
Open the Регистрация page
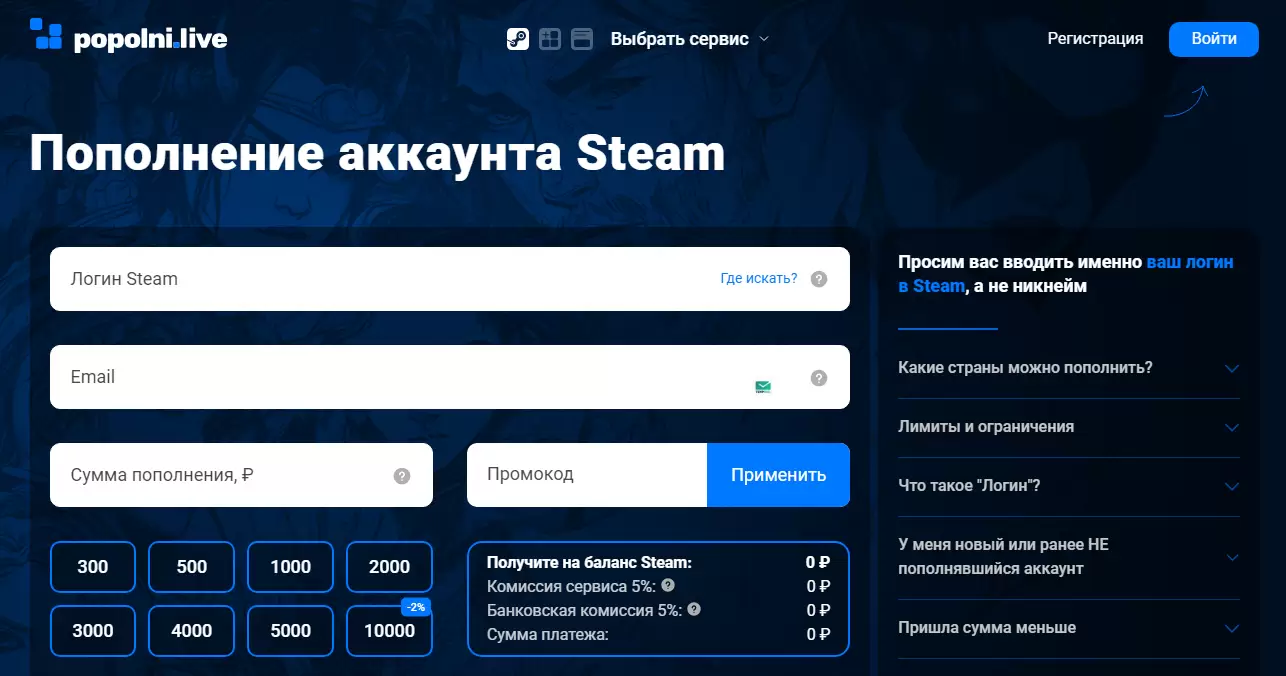pos(1095,39)
